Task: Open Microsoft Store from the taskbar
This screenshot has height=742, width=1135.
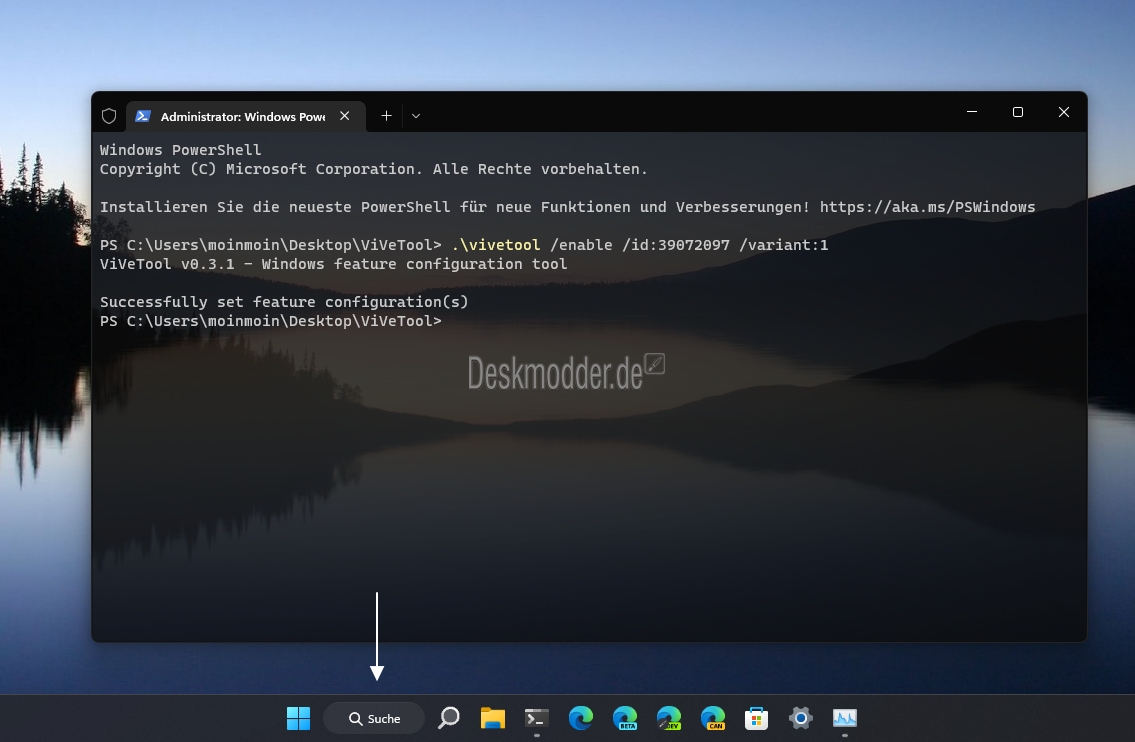Action: (x=756, y=718)
